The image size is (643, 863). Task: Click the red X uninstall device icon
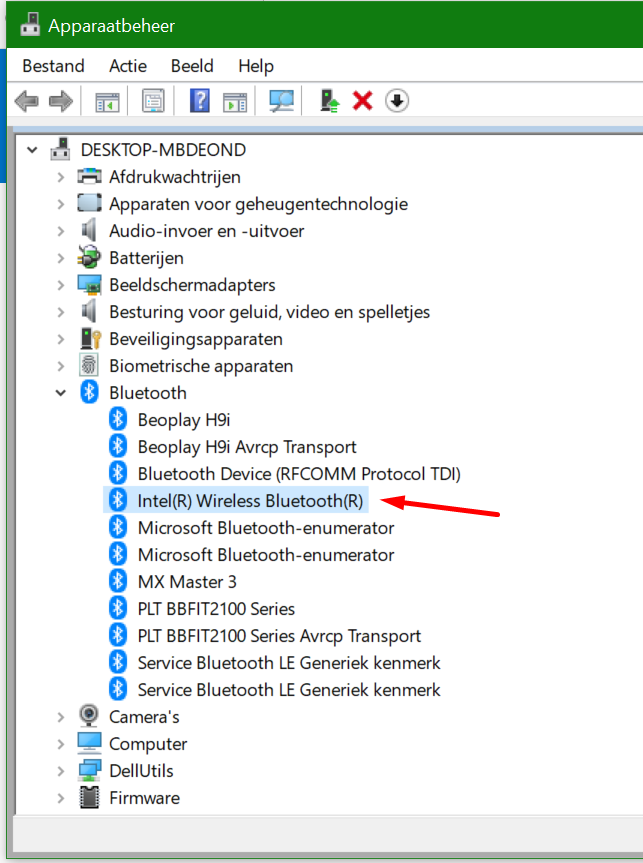tap(363, 101)
